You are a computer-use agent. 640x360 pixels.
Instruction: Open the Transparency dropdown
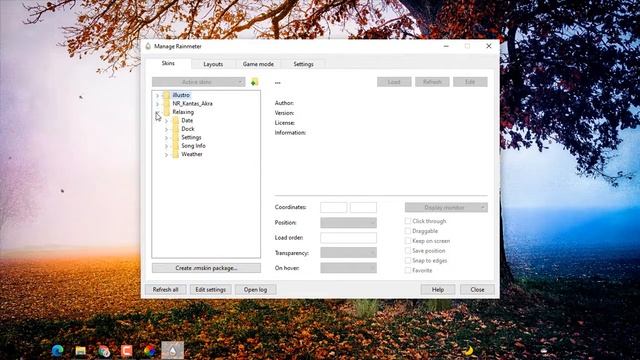(348, 253)
